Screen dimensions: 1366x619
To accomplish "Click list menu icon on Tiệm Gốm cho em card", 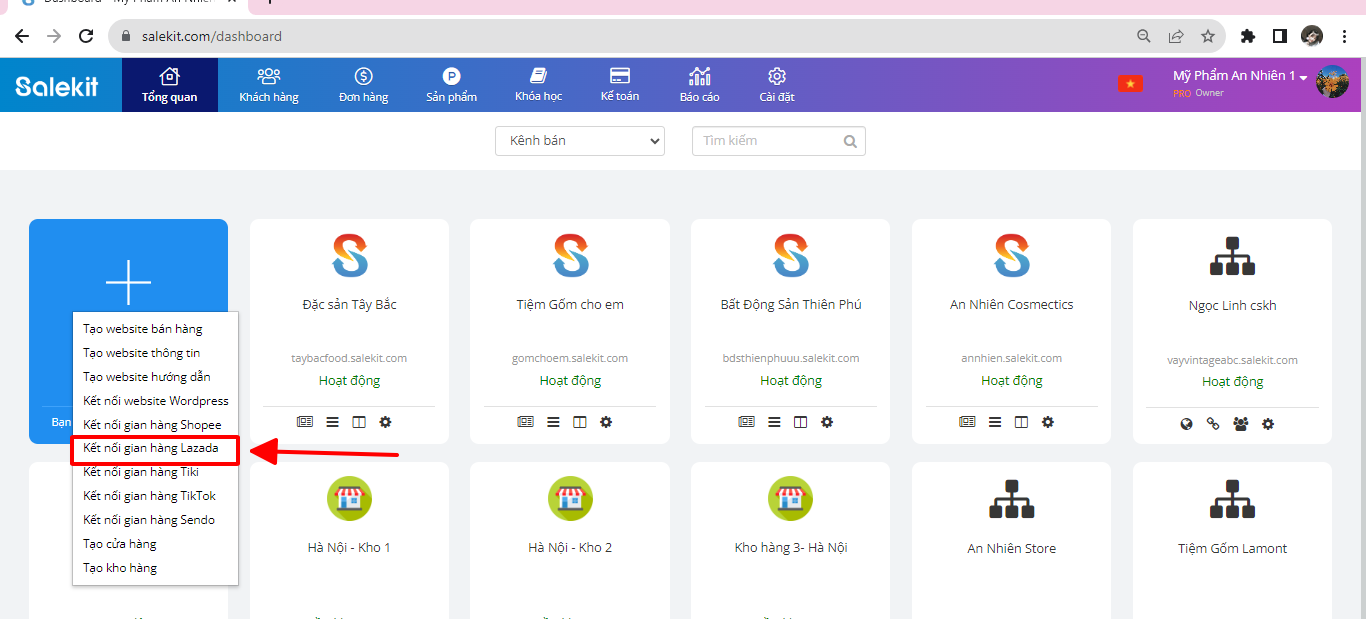I will click(x=553, y=422).
